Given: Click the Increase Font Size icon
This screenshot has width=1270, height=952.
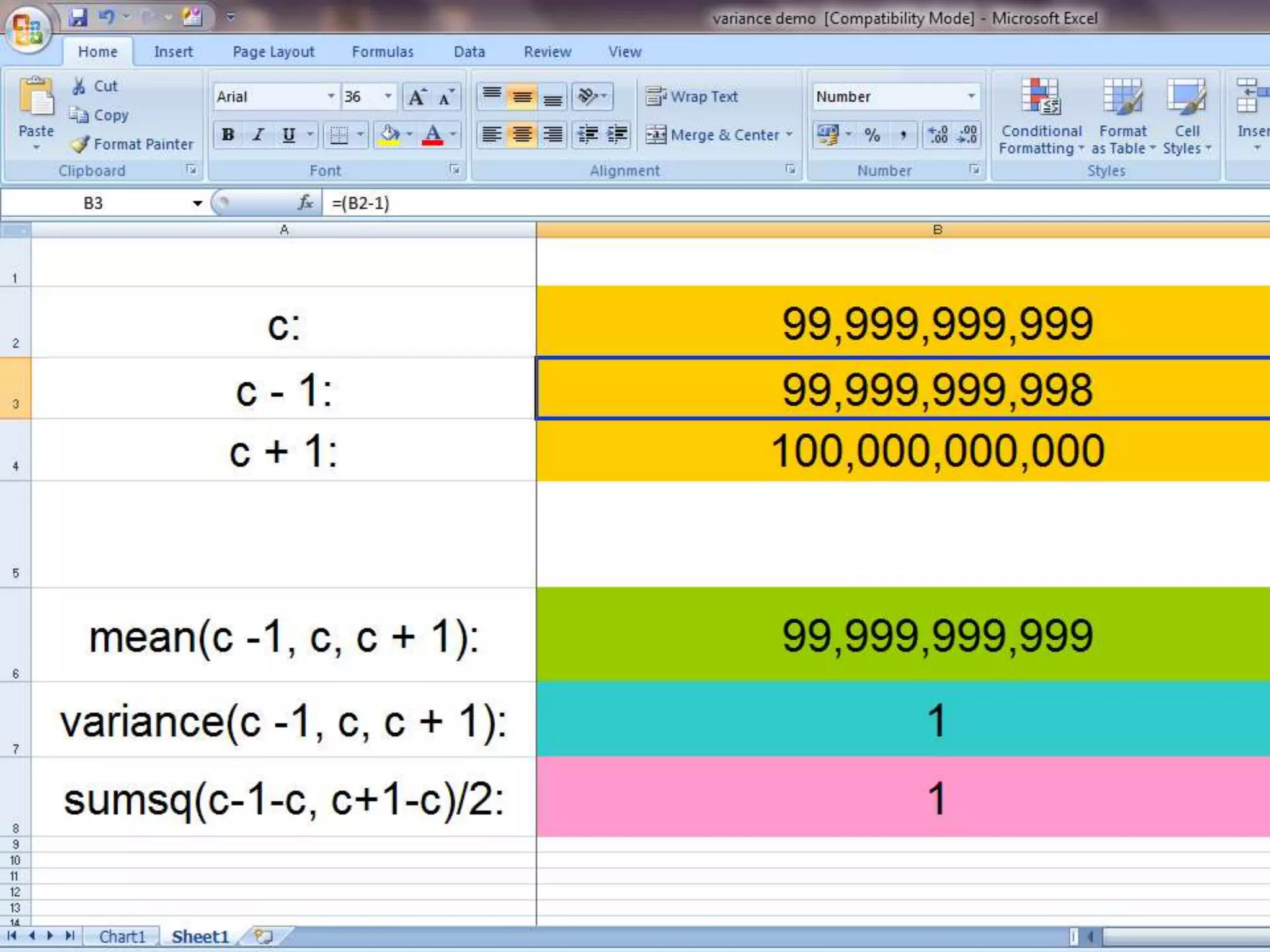Looking at the screenshot, I should [416, 97].
